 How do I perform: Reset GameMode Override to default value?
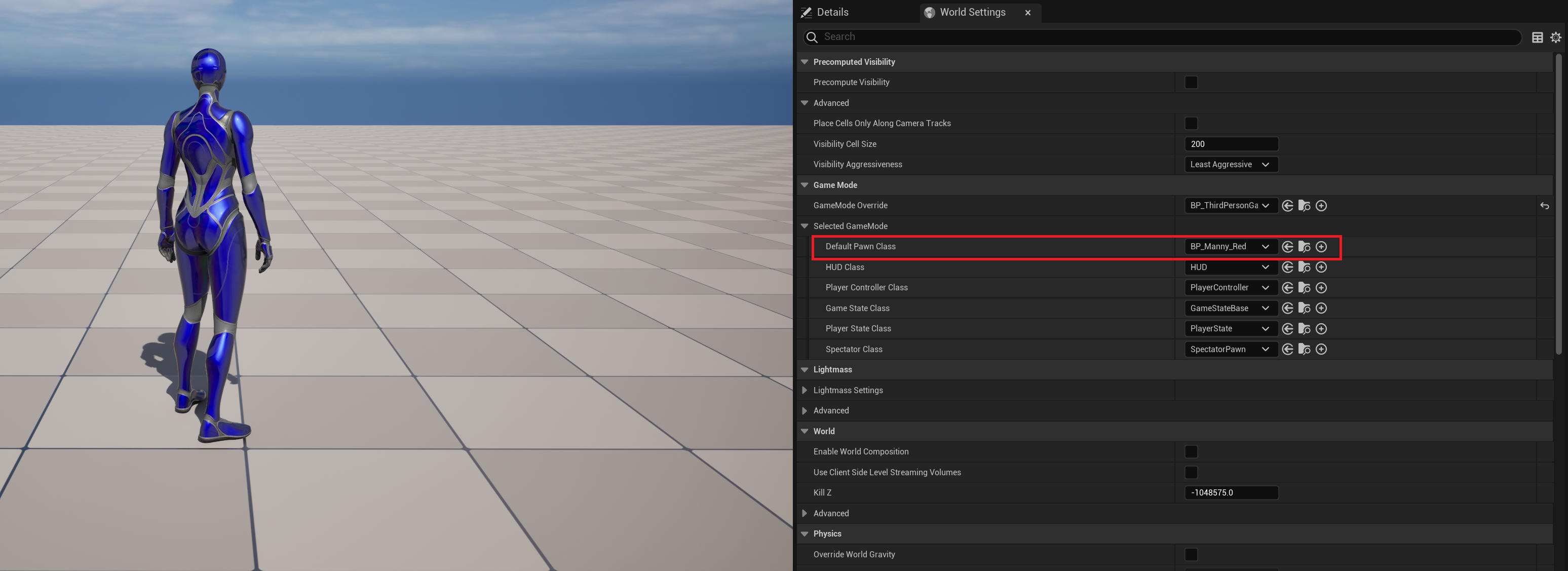[1544, 206]
